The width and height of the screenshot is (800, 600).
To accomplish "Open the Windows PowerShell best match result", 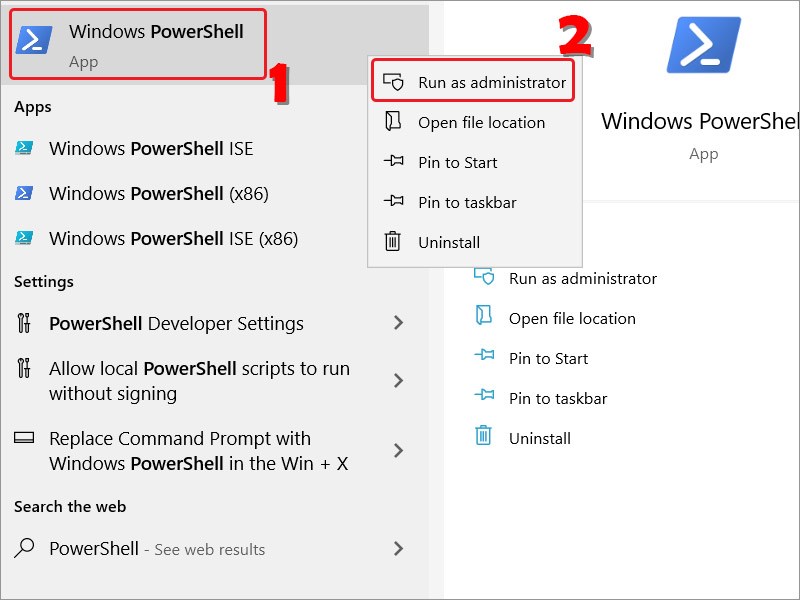I will 138,44.
